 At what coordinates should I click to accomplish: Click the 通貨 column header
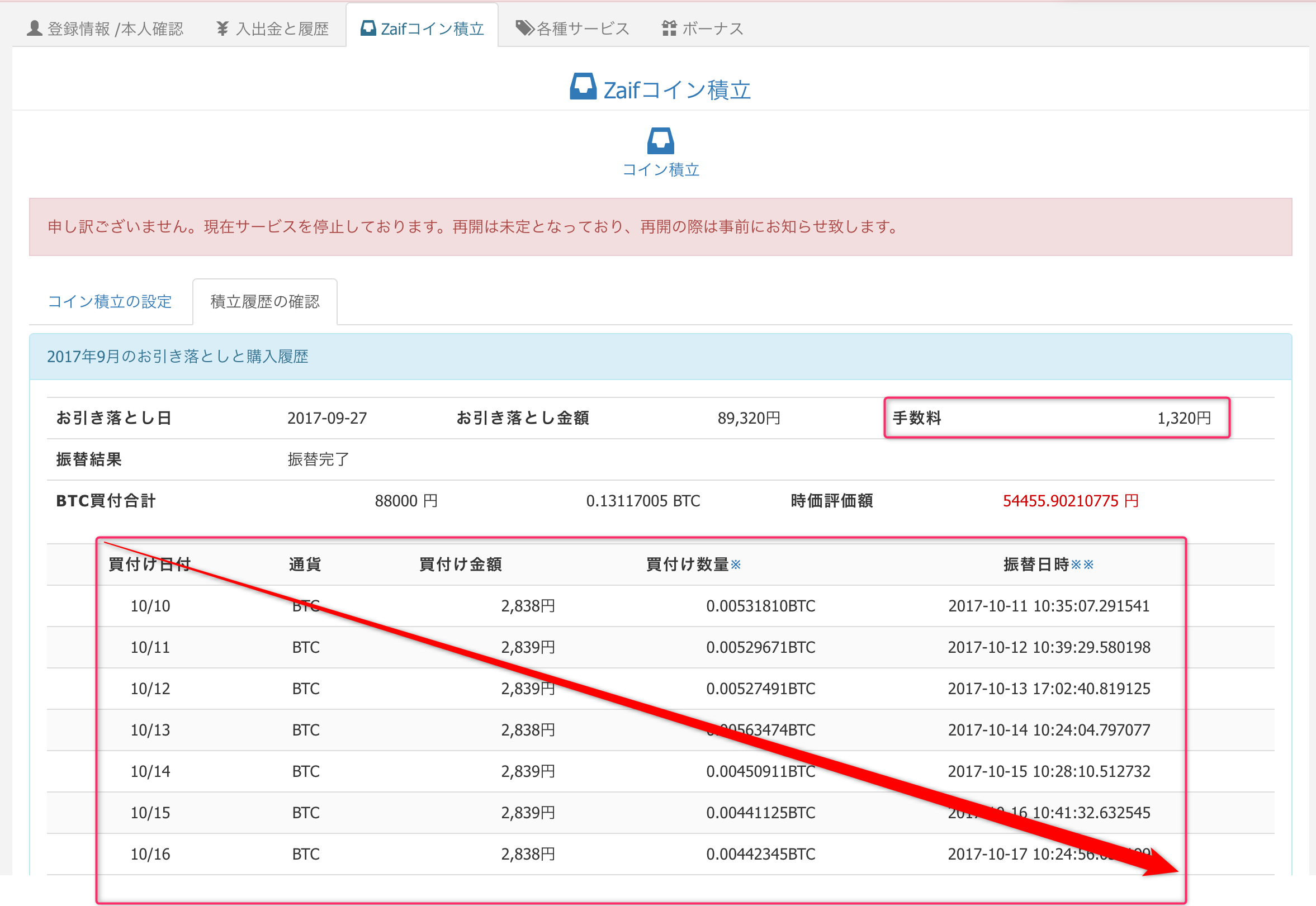point(305,565)
